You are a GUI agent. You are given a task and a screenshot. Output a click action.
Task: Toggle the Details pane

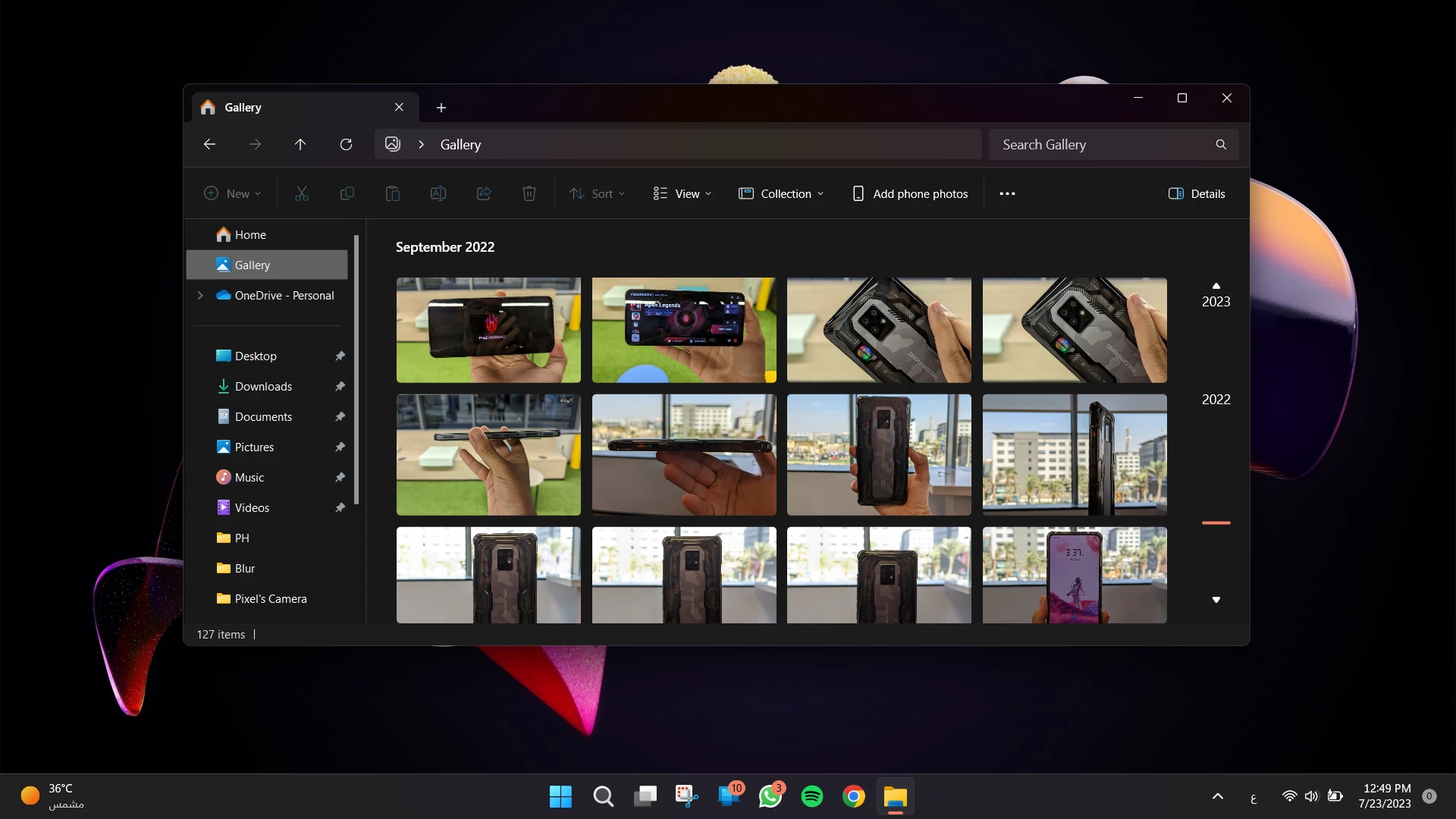(1197, 194)
